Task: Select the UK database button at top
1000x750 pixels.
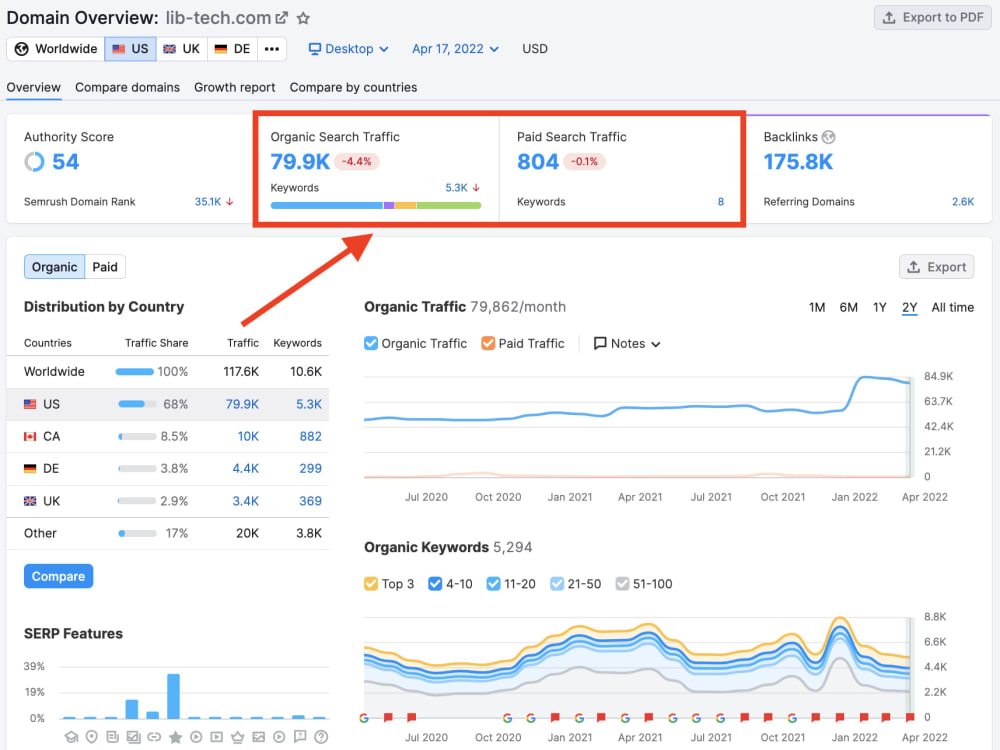Action: pyautogui.click(x=182, y=49)
